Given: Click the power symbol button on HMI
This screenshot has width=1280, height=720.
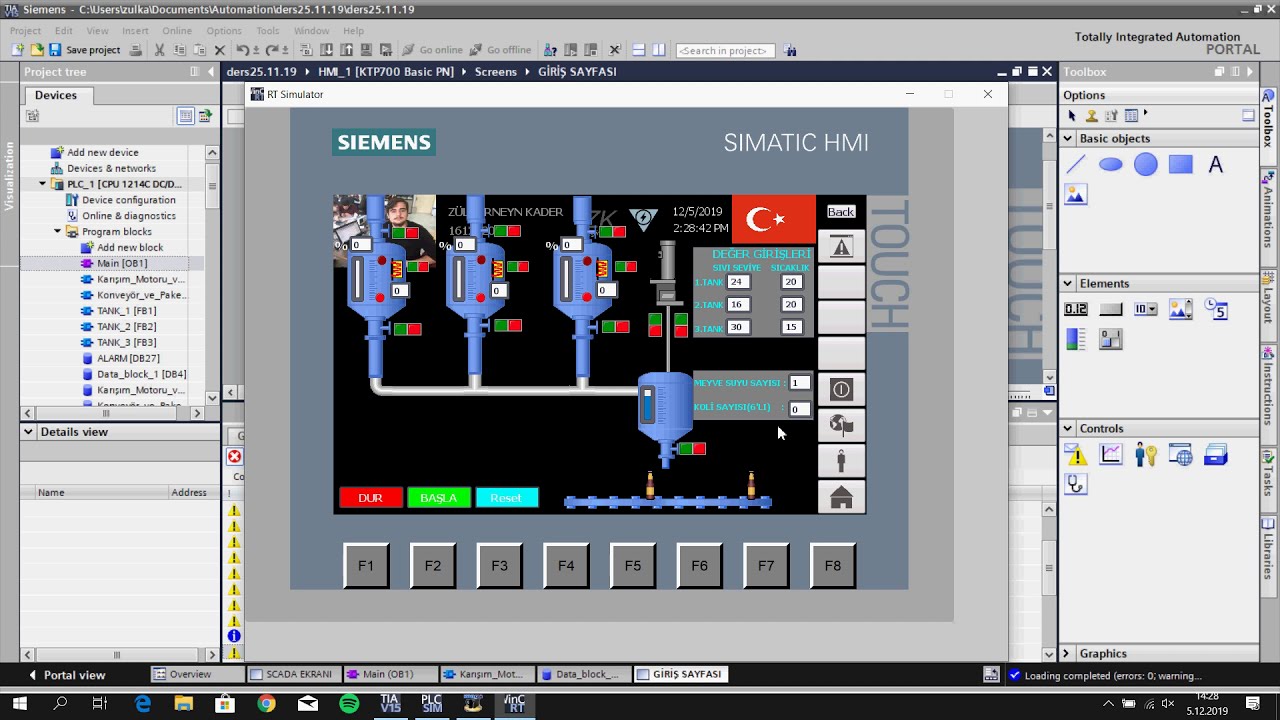Looking at the screenshot, I should point(841,389).
